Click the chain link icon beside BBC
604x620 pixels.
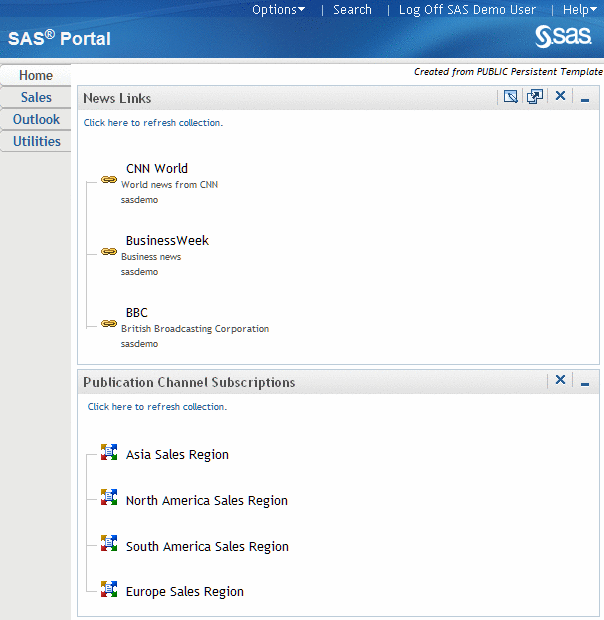[109, 323]
